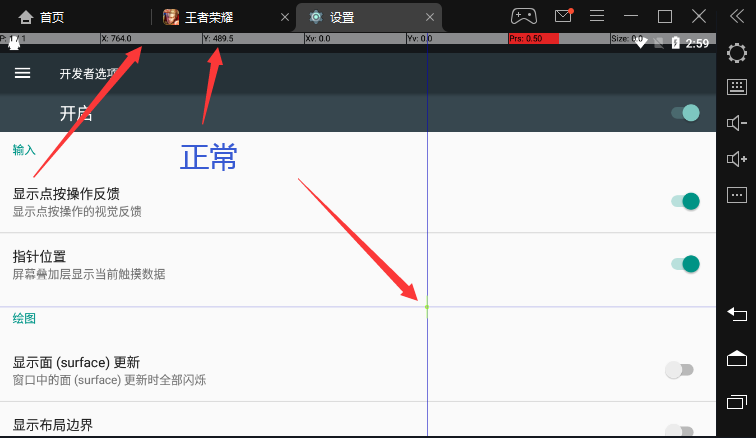
Task: Collapse the right sidebar with double chevron
Action: (x=736, y=16)
